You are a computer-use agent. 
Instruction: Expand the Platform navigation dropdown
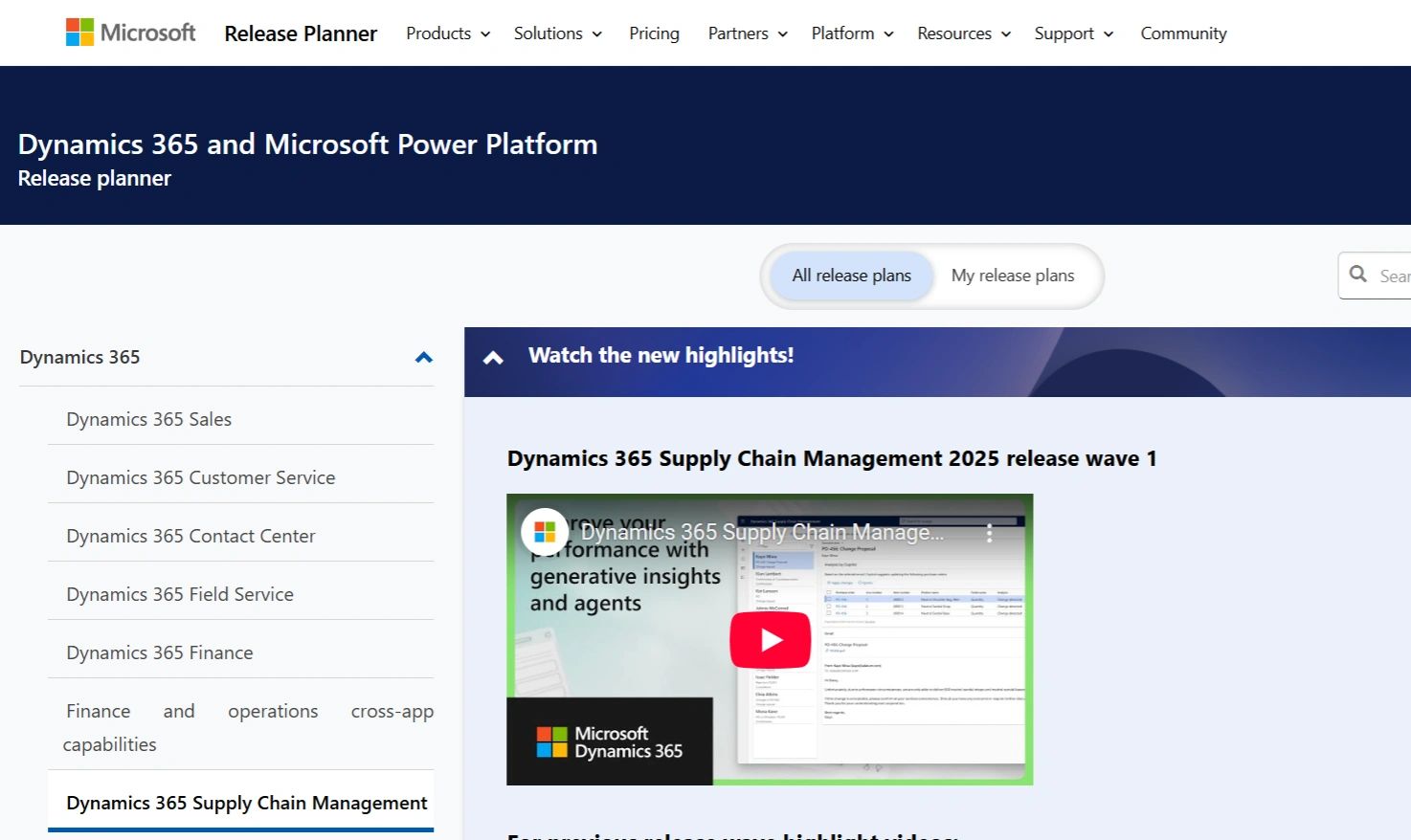[x=852, y=33]
